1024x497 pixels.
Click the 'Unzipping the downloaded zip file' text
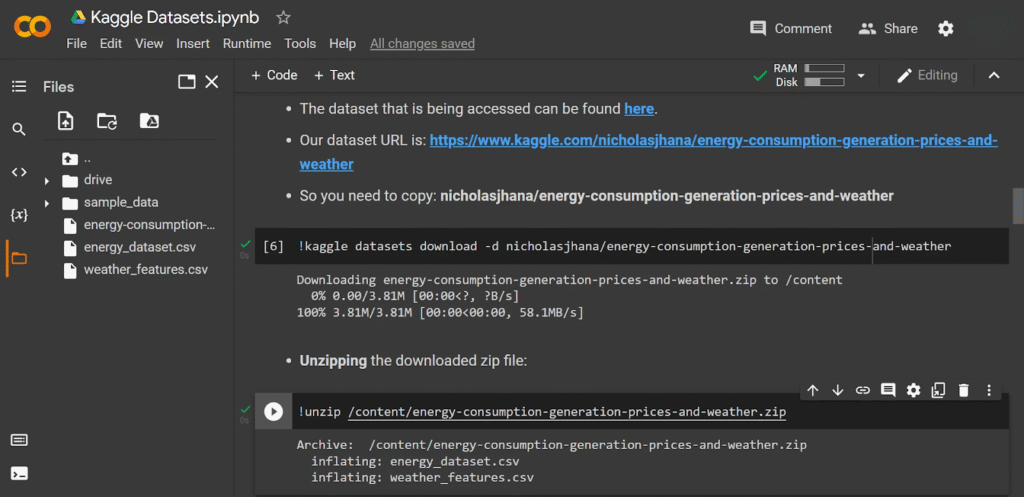tap(413, 361)
